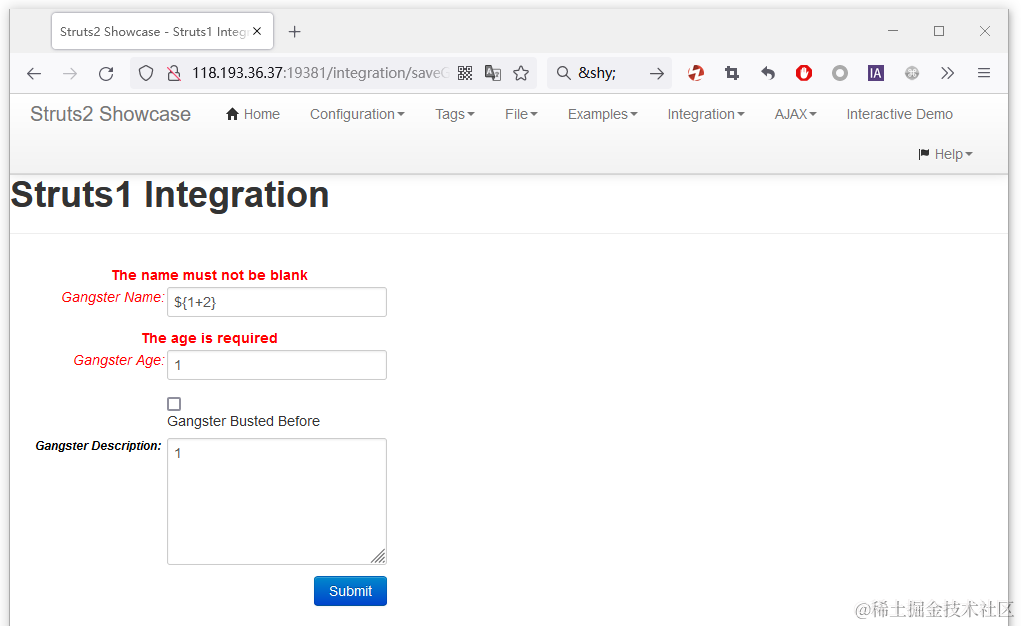Click the crop screenshot extension icon
Viewport: 1021px width, 626px height.
732,73
